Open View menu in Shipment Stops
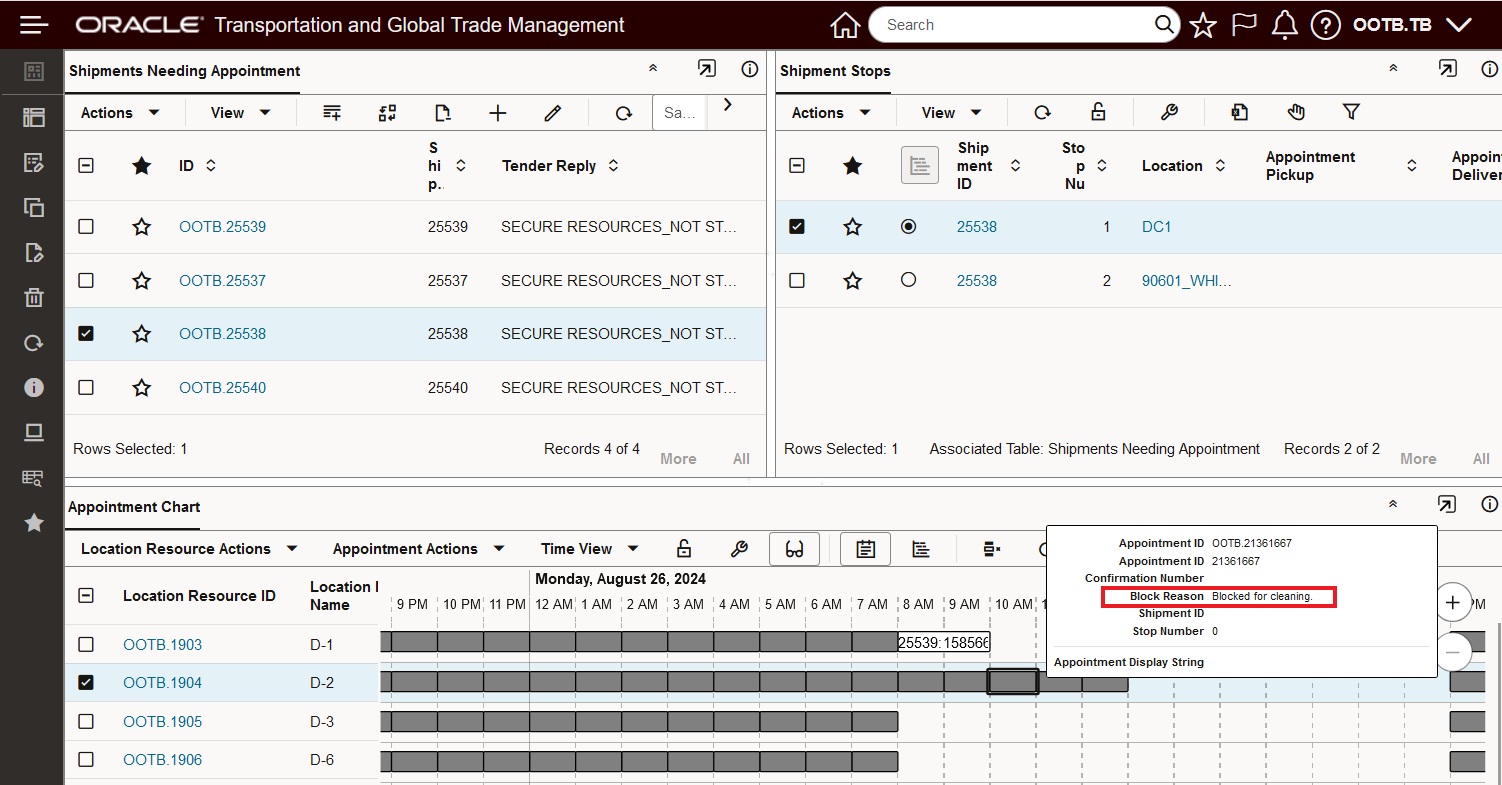1502x785 pixels. pos(952,113)
